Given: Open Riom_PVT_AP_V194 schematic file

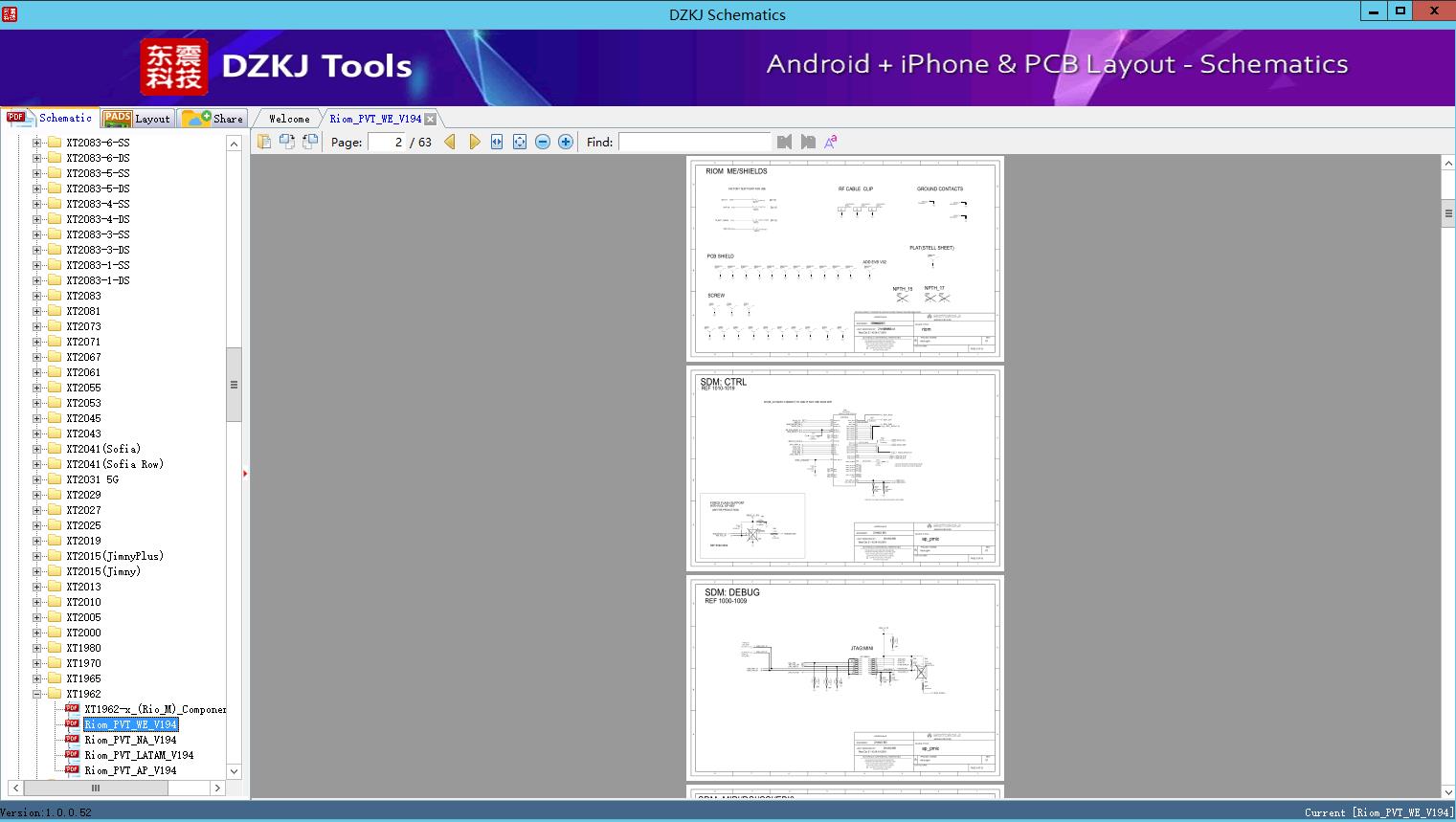Looking at the screenshot, I should pos(130,770).
